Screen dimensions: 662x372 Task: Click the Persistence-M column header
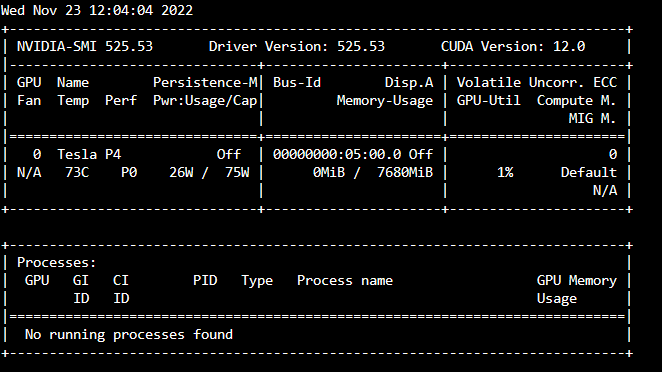click(x=205, y=82)
